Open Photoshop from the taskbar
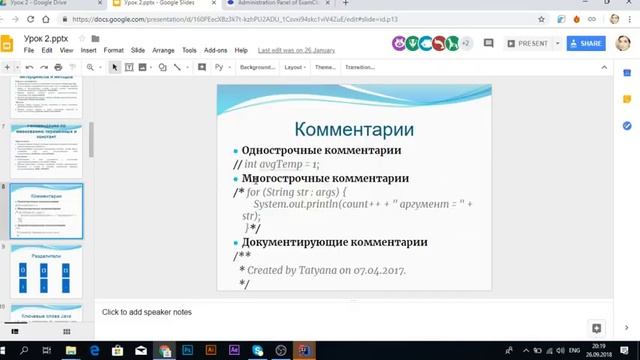 pos(187,350)
